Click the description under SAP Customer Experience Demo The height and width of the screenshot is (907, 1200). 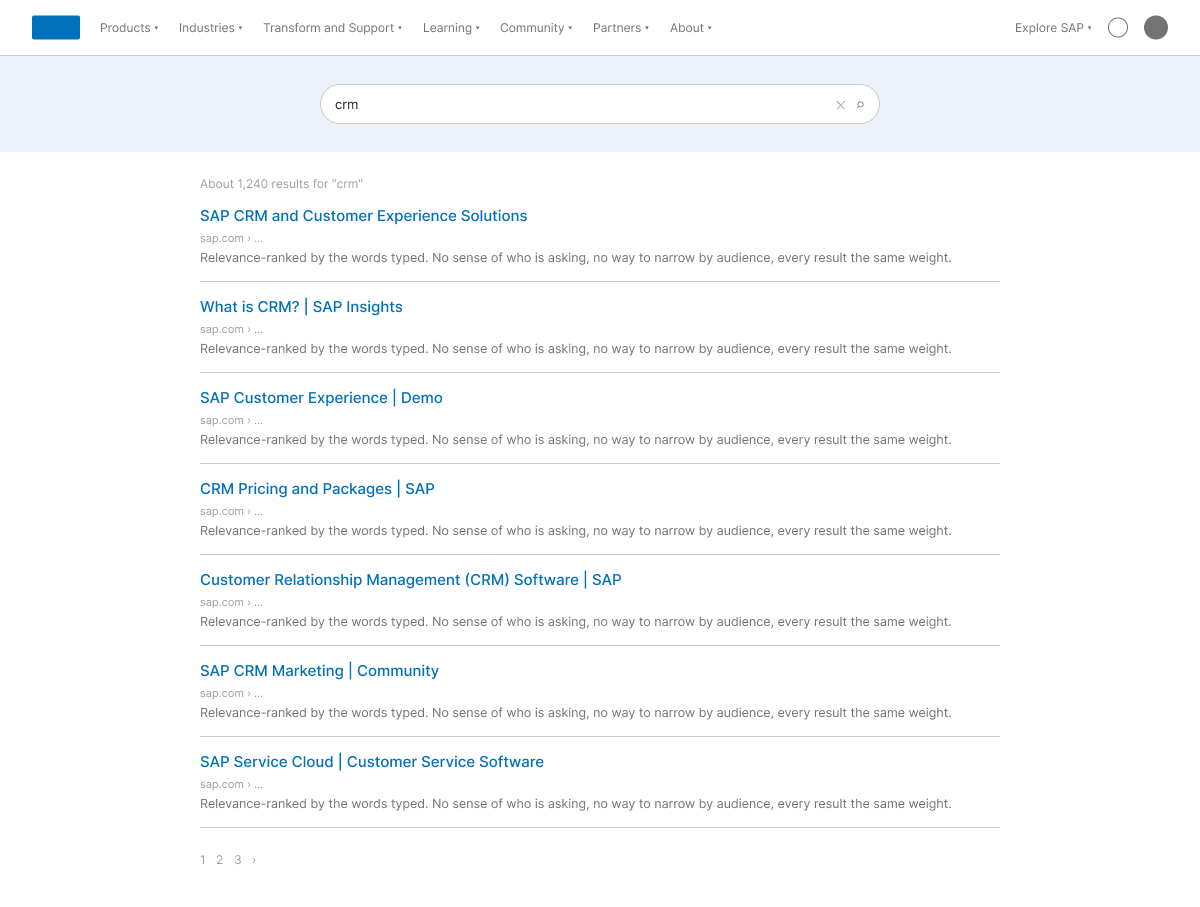576,440
